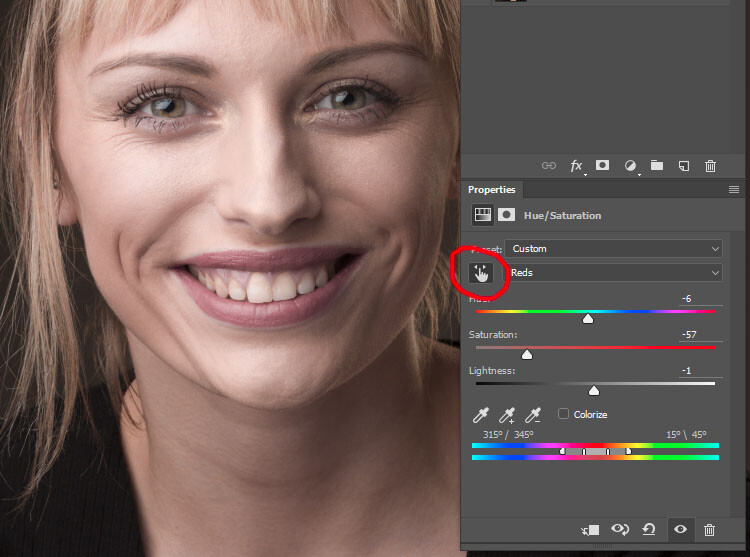Delete layer using Layers panel trash icon
This screenshot has height=557, width=750.
click(711, 166)
